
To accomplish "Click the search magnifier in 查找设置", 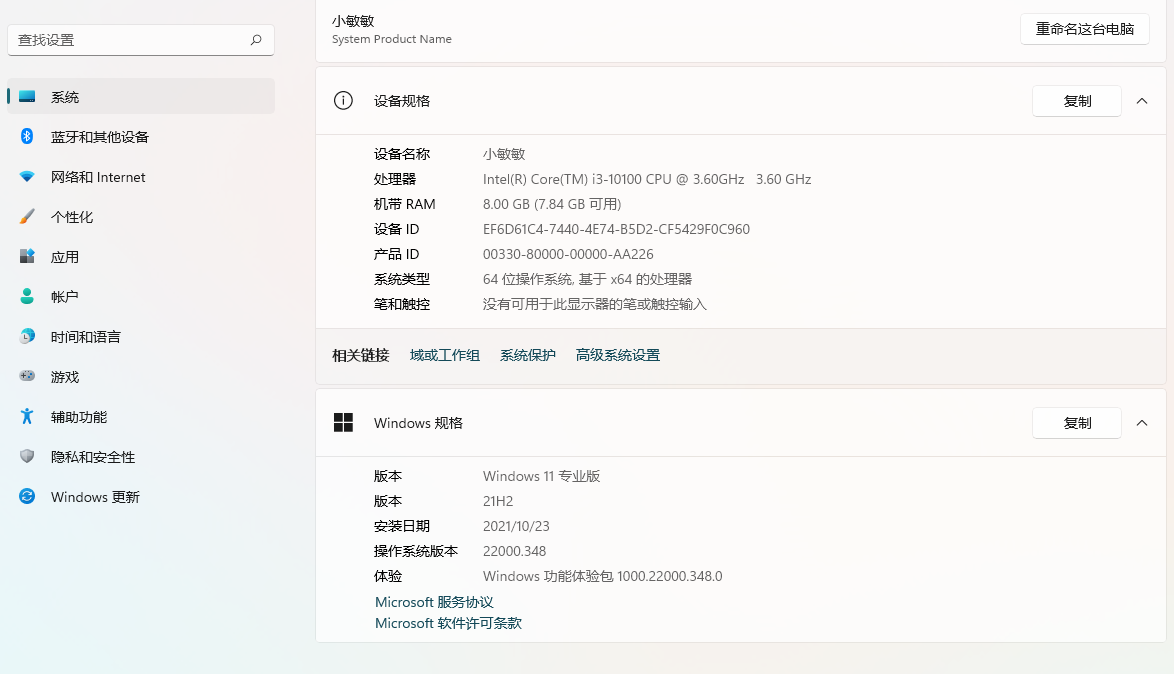I will click(x=257, y=40).
